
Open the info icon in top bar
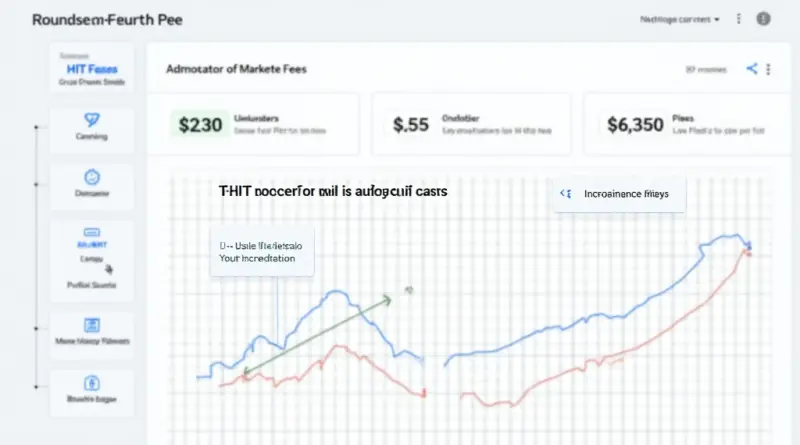764,19
